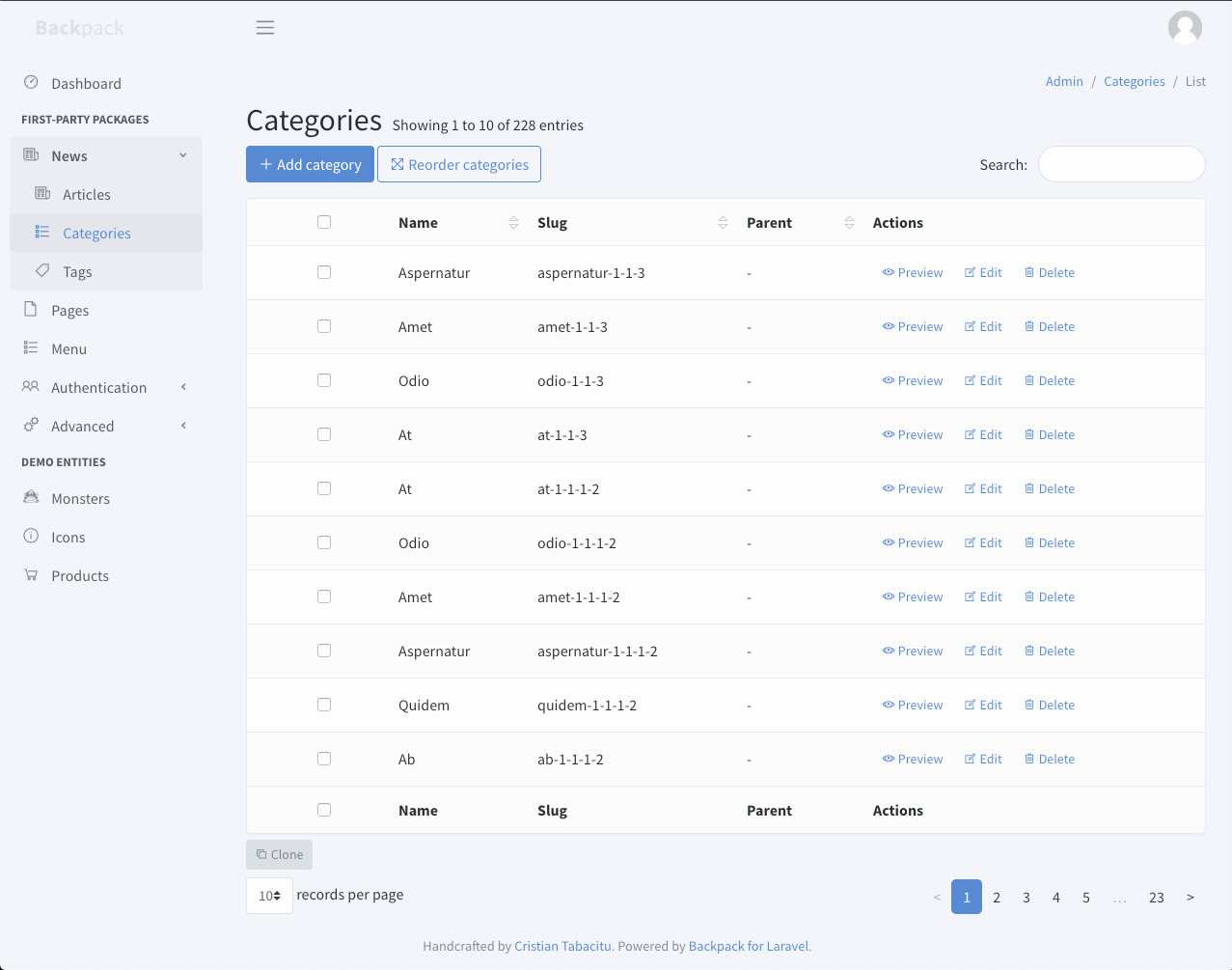Click the News newspaper icon
1232x970 pixels.
point(31,155)
